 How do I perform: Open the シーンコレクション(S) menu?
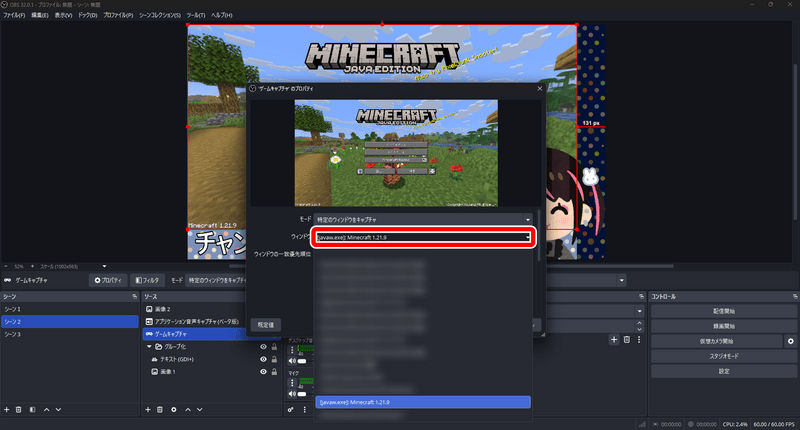pos(160,15)
